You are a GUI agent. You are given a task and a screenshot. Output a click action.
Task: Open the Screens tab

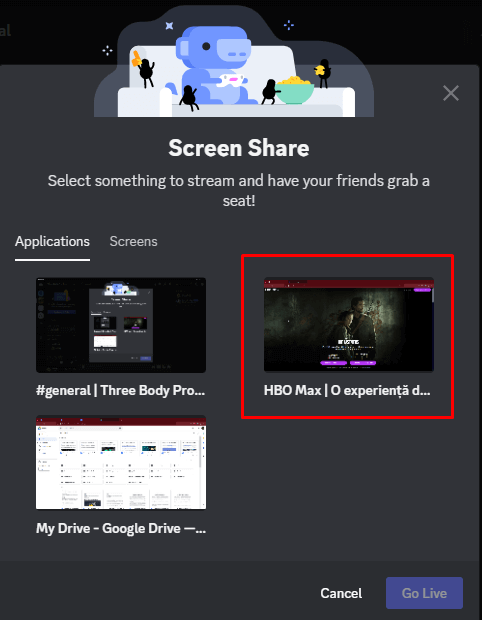(x=133, y=241)
